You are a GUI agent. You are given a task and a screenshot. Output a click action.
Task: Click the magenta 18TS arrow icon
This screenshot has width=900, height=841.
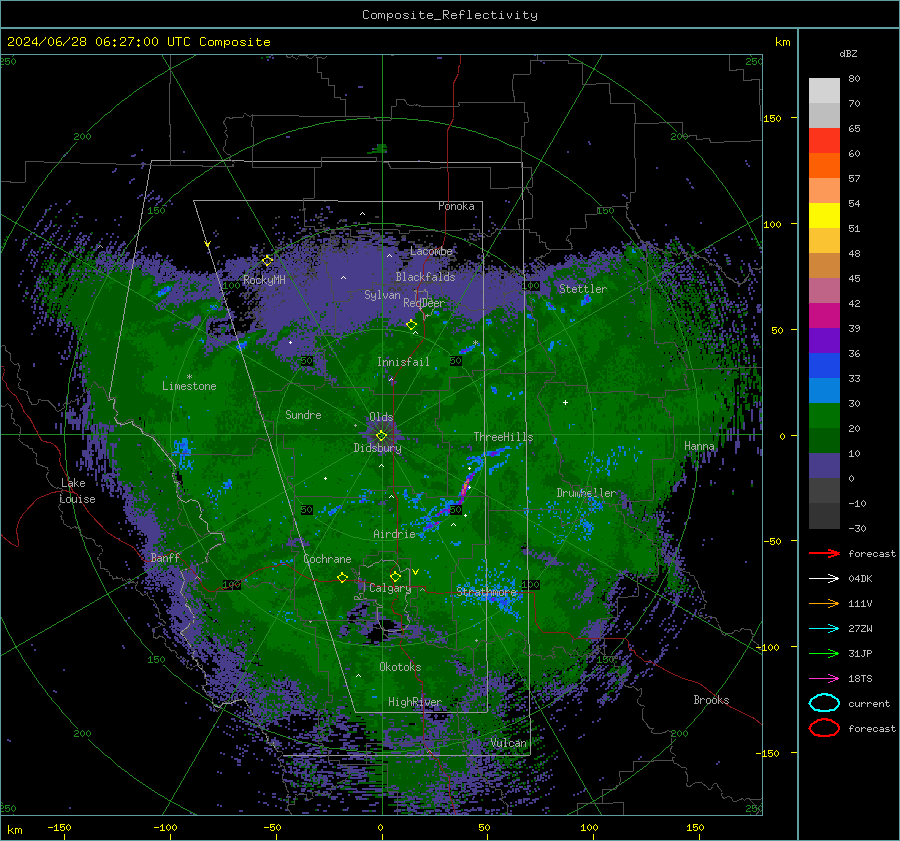(824, 678)
